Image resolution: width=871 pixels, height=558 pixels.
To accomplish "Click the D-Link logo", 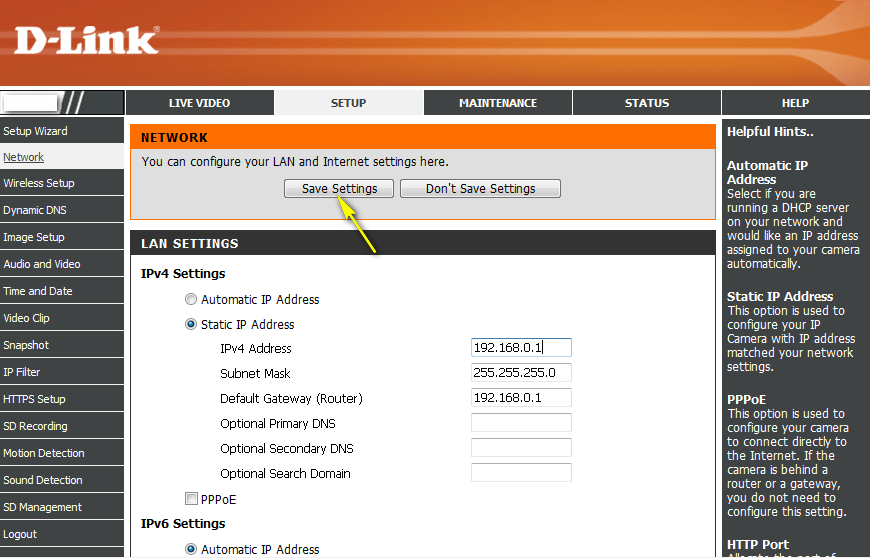I will click(86, 40).
